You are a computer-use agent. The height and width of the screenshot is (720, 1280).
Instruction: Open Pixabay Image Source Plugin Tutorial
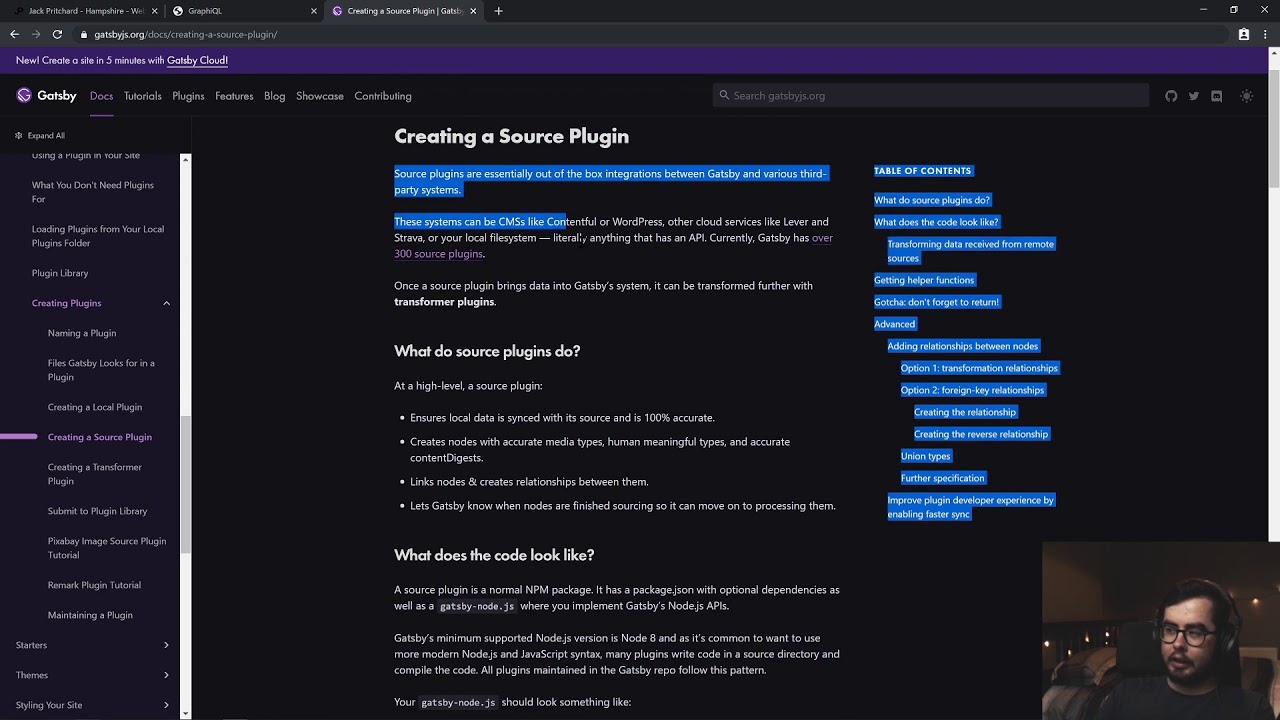tap(107, 548)
